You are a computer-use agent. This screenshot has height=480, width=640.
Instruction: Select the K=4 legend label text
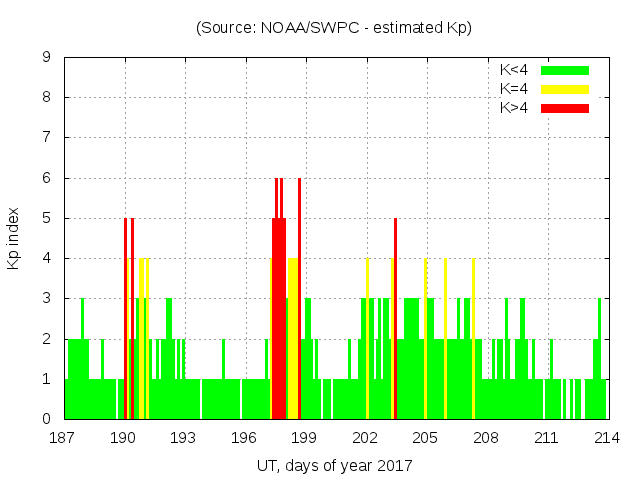pos(515,89)
